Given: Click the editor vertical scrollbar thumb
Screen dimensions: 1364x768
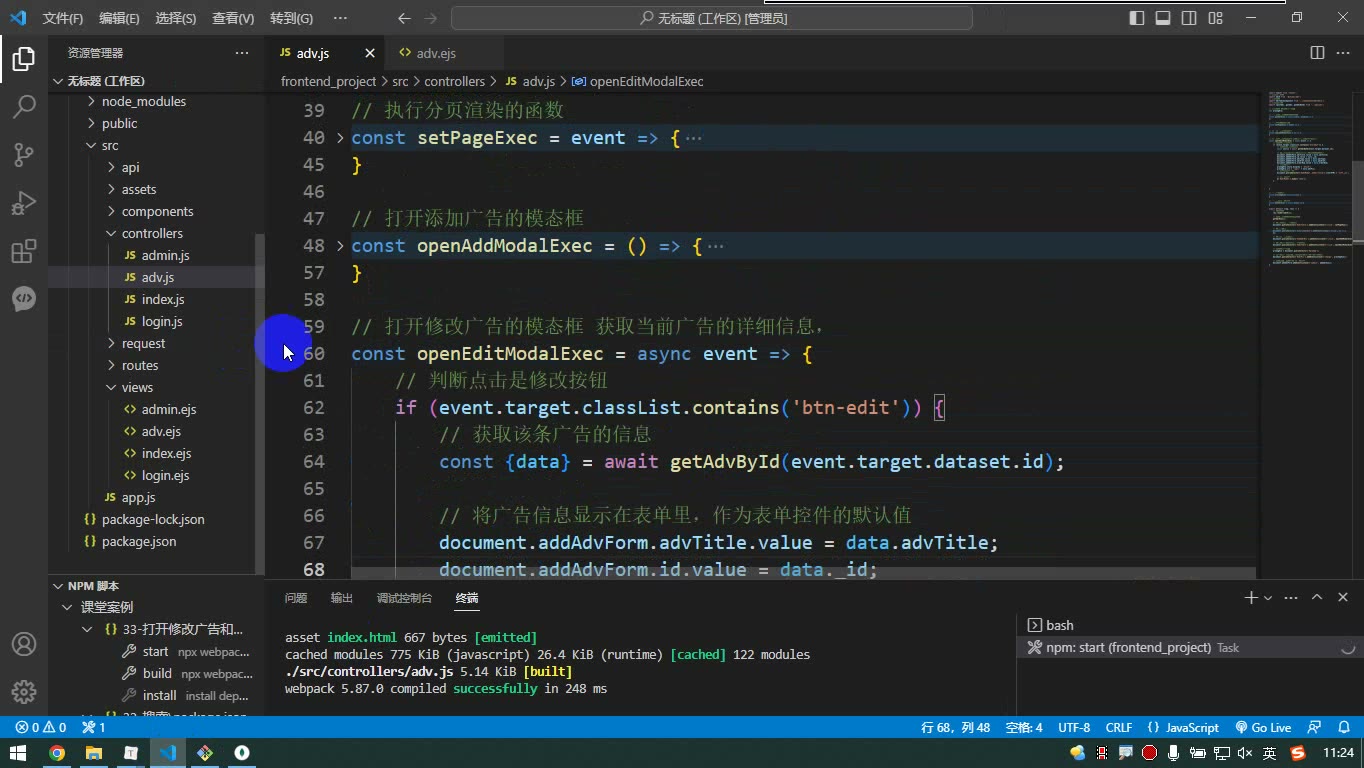Looking at the screenshot, I should (1358, 202).
